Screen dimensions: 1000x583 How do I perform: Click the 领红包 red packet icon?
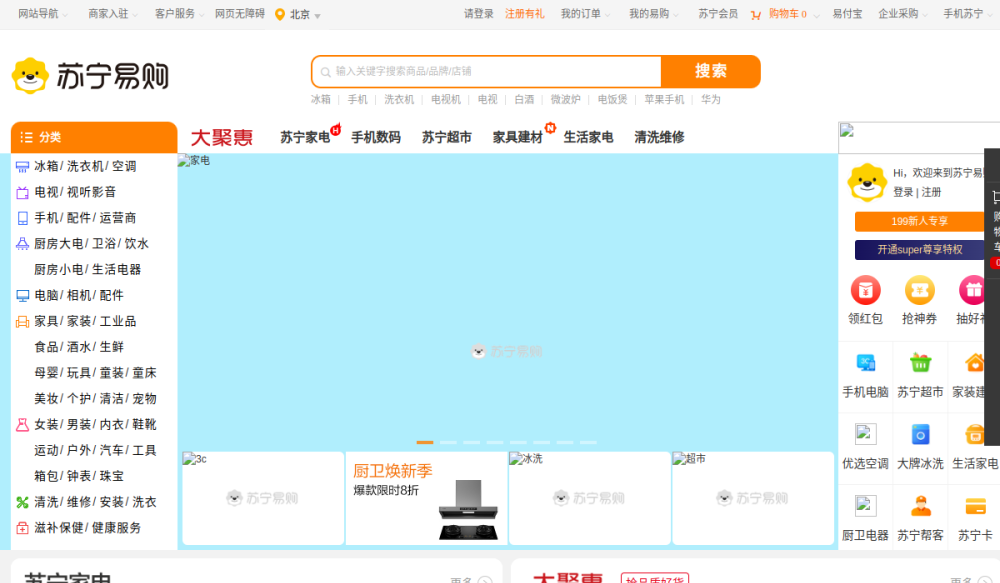pyautogui.click(x=865, y=290)
